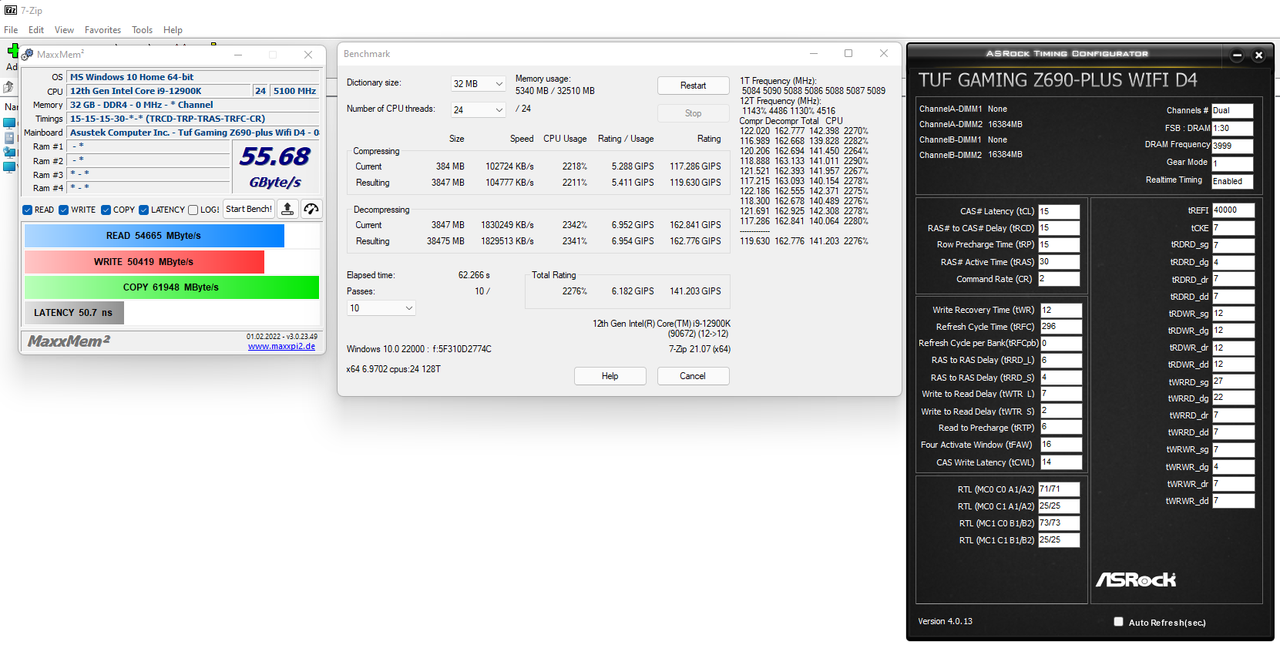Open the www.maxxpi2.de link

click(x=281, y=346)
